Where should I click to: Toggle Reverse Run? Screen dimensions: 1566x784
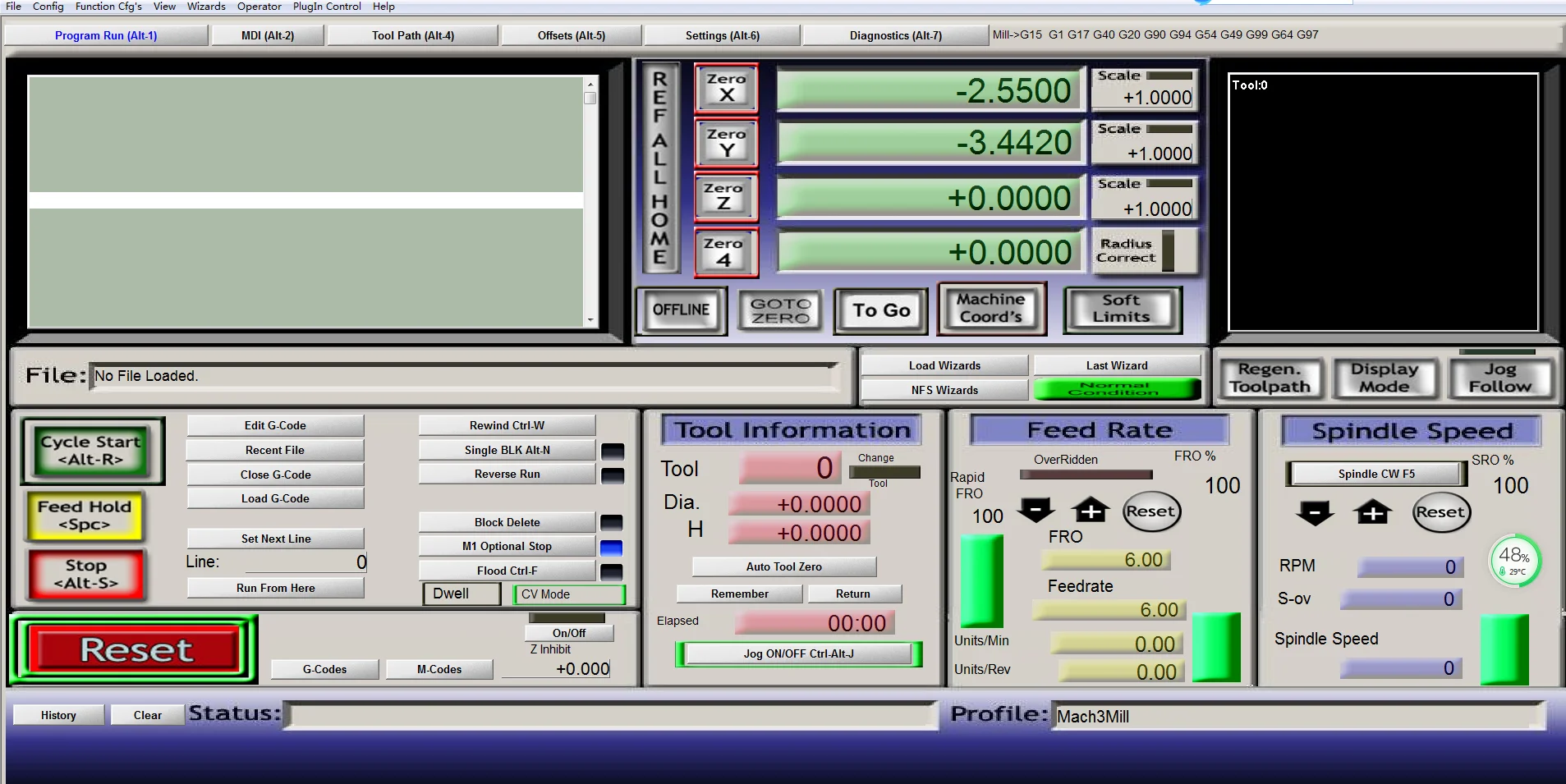507,474
